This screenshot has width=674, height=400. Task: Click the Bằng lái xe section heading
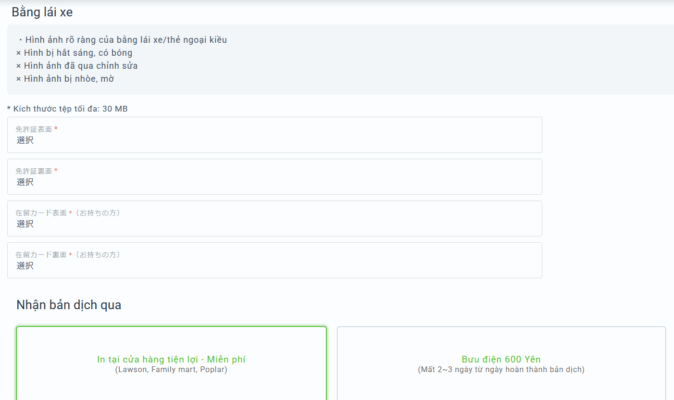41,12
